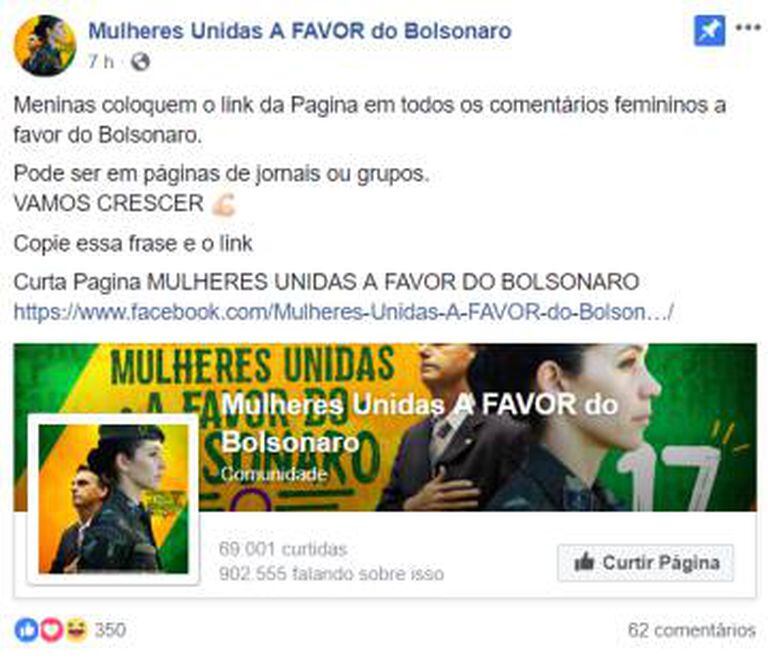The height and width of the screenshot is (659, 768).
Task: Click the red heart Love reaction icon
Action: [51, 630]
